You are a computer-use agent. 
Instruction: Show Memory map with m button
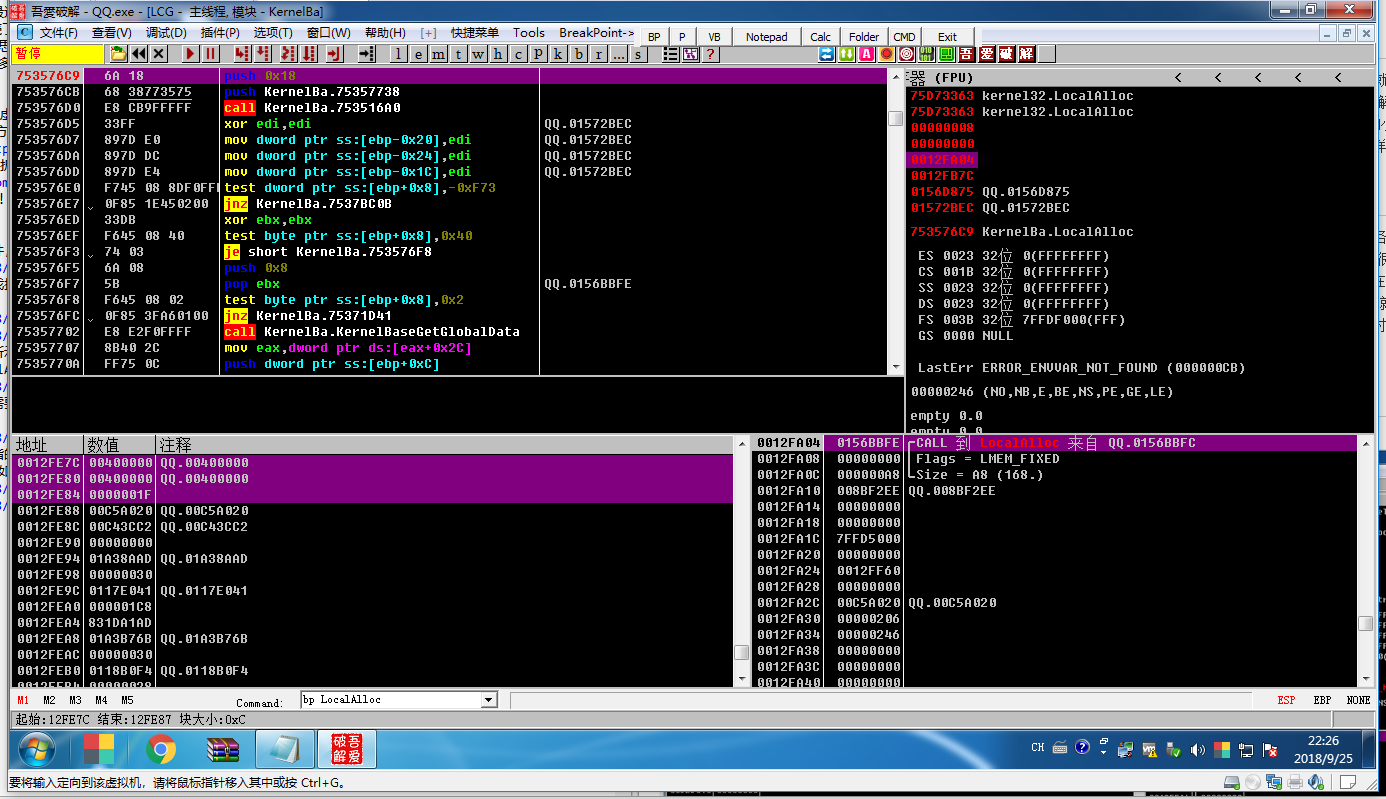coord(438,54)
